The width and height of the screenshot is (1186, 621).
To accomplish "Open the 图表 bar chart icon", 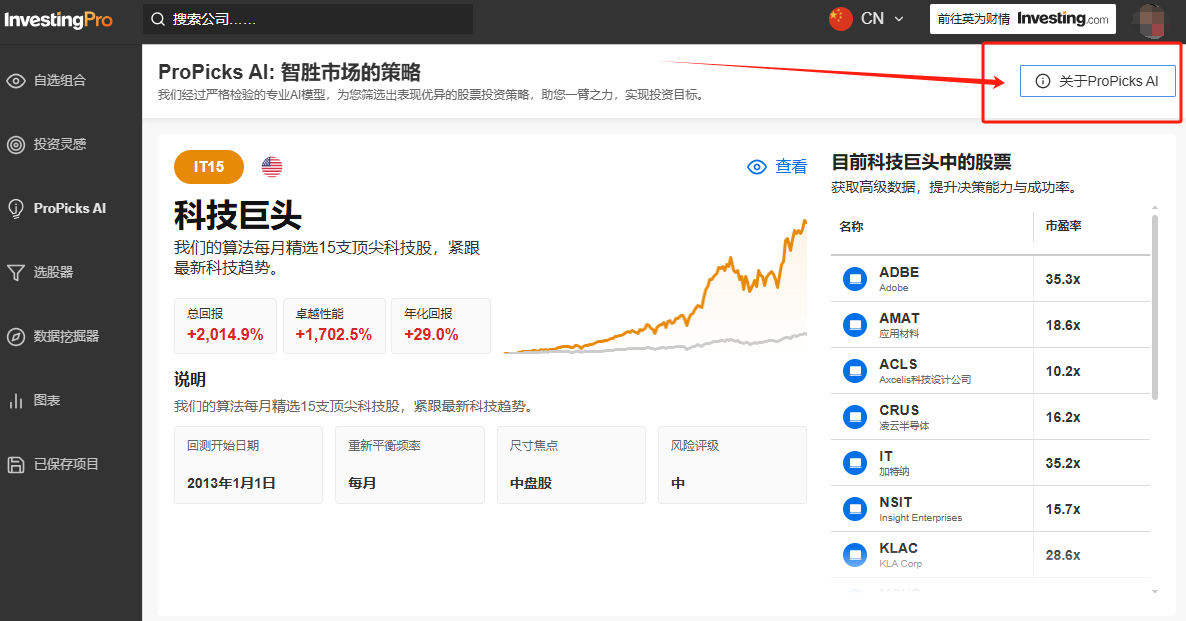I will coord(16,401).
